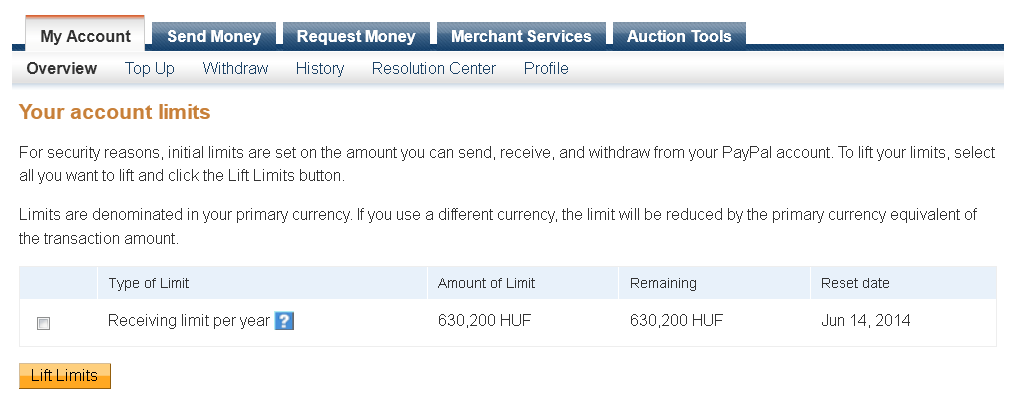The height and width of the screenshot is (399, 1010).
Task: Click the Type of Limit column header
Action: coord(149,283)
